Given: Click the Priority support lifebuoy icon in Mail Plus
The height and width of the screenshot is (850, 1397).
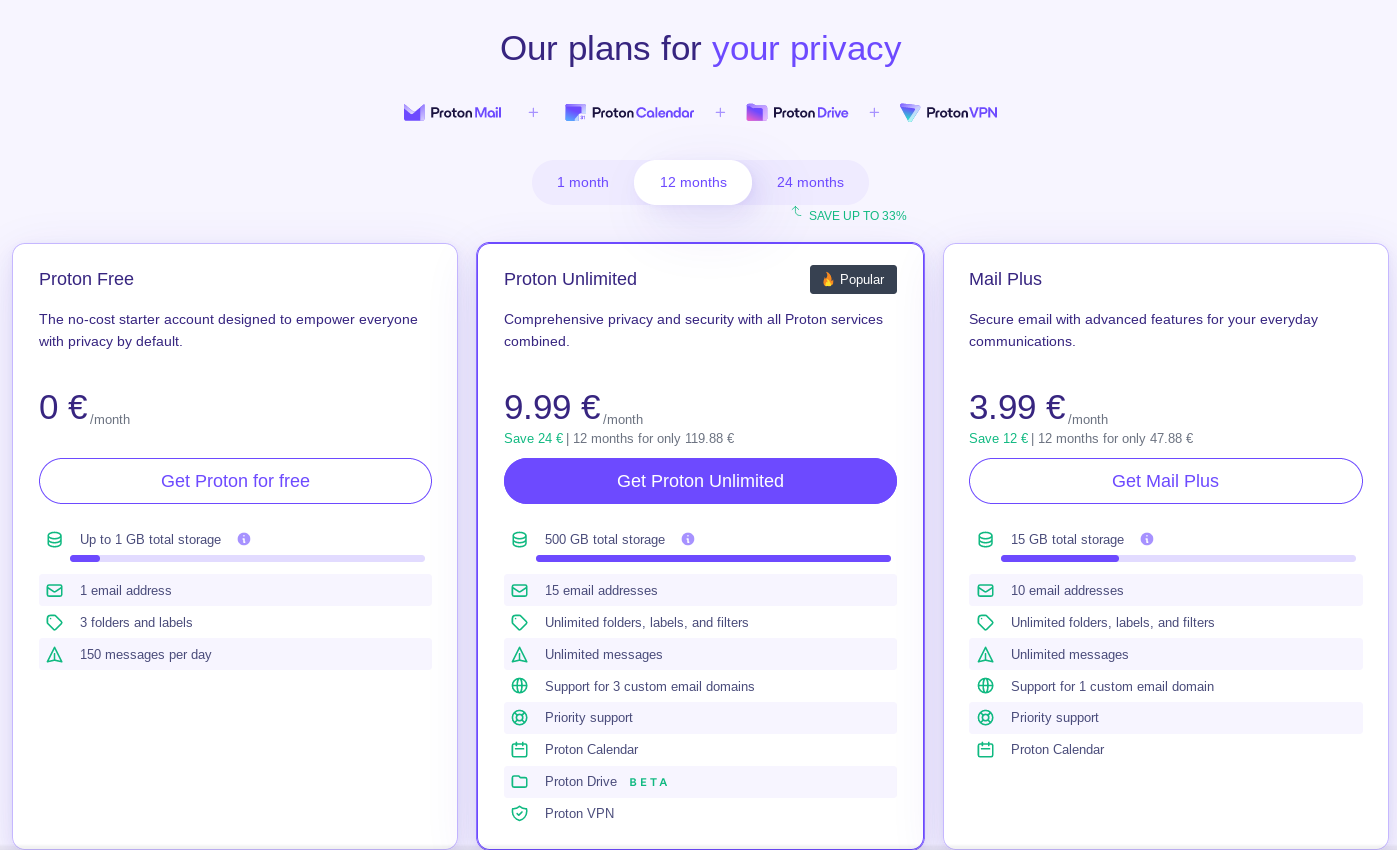Looking at the screenshot, I should pyautogui.click(x=985, y=718).
